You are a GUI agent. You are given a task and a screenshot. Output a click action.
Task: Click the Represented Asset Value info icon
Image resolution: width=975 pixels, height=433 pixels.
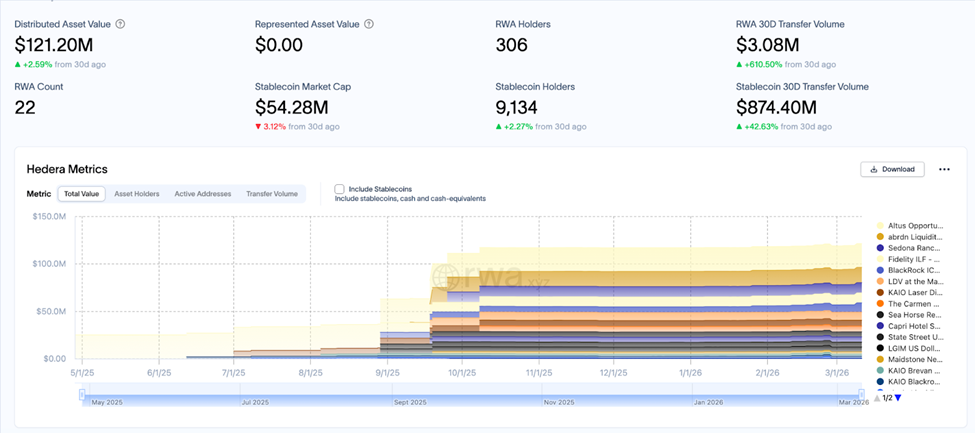pos(369,23)
